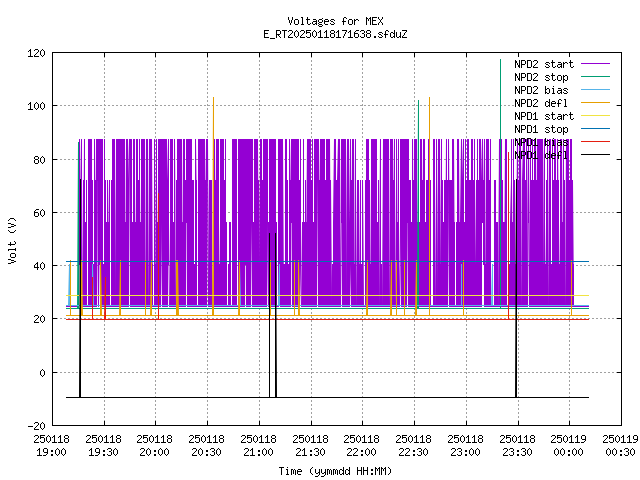The image size is (640, 480).
Task: Click the "NPD1 defl" legend label
Action: tap(541, 156)
